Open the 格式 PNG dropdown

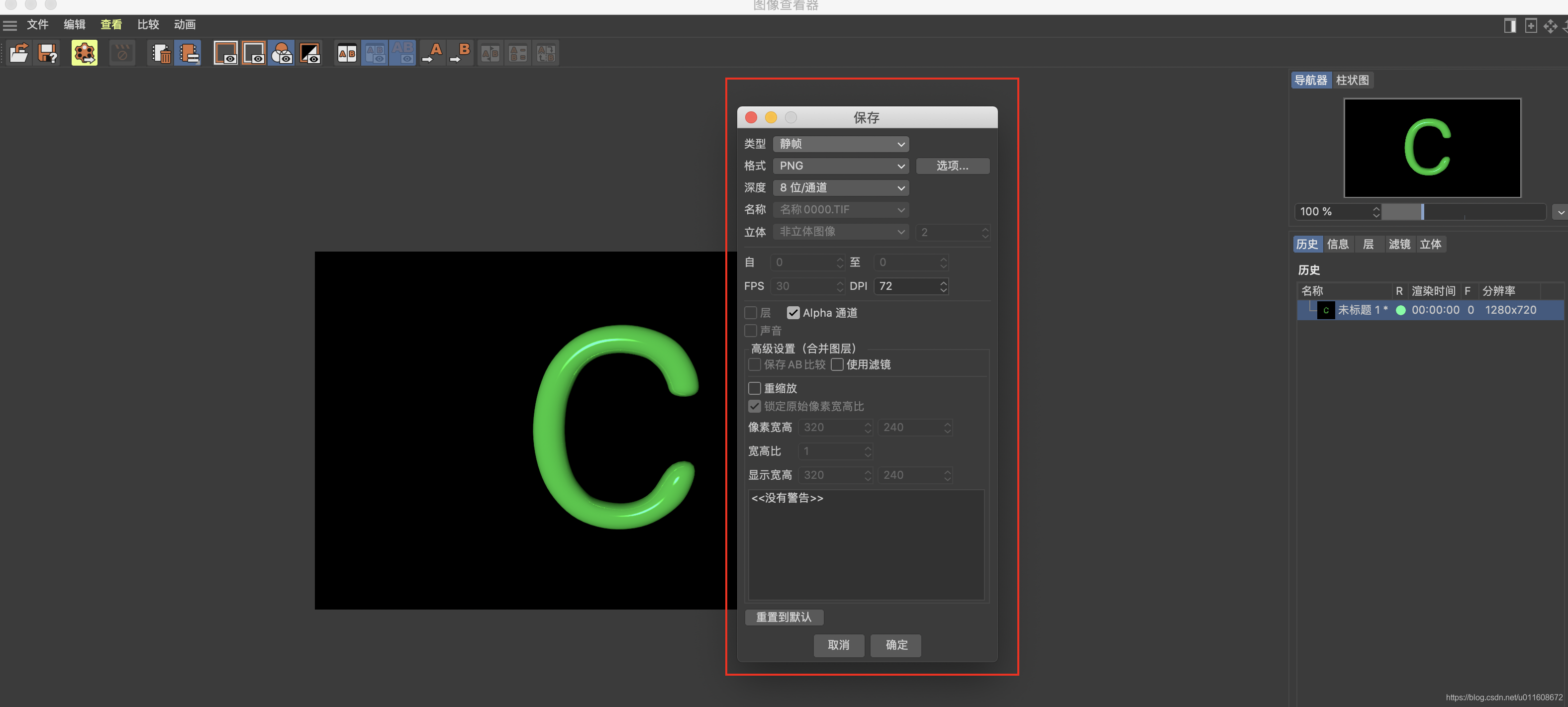[x=841, y=166]
